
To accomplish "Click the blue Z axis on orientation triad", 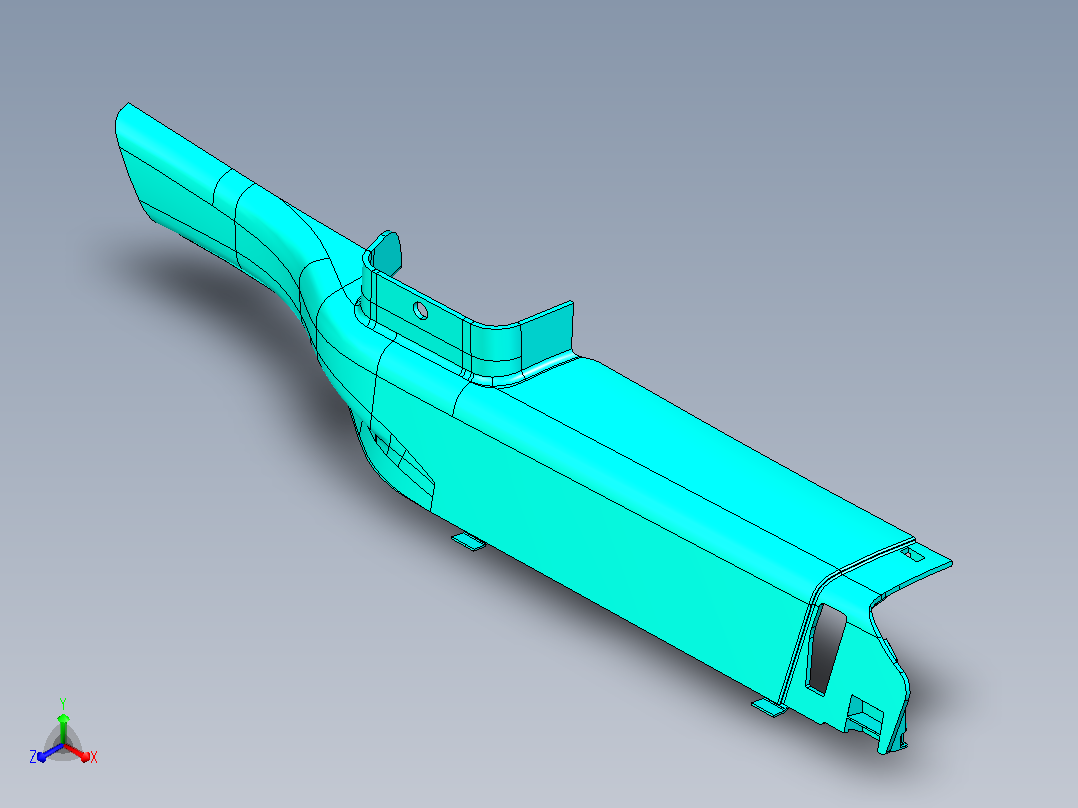I will (x=47, y=753).
